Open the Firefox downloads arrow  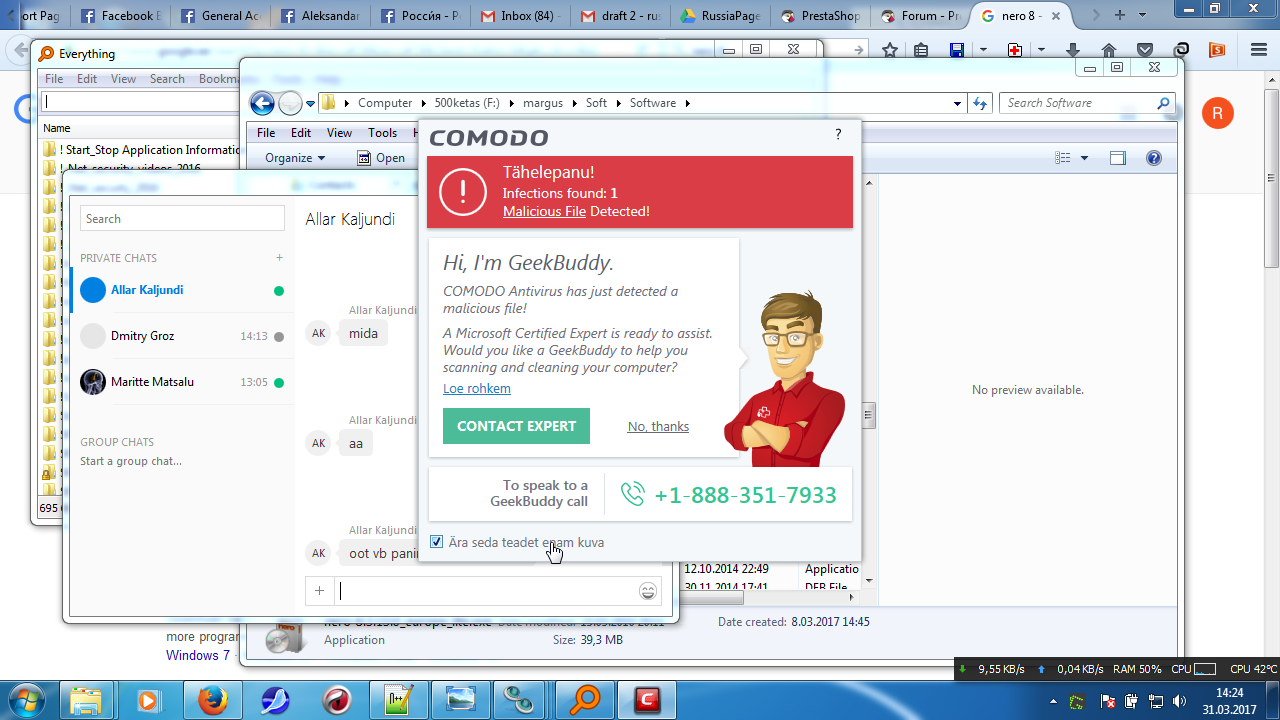(x=1073, y=50)
